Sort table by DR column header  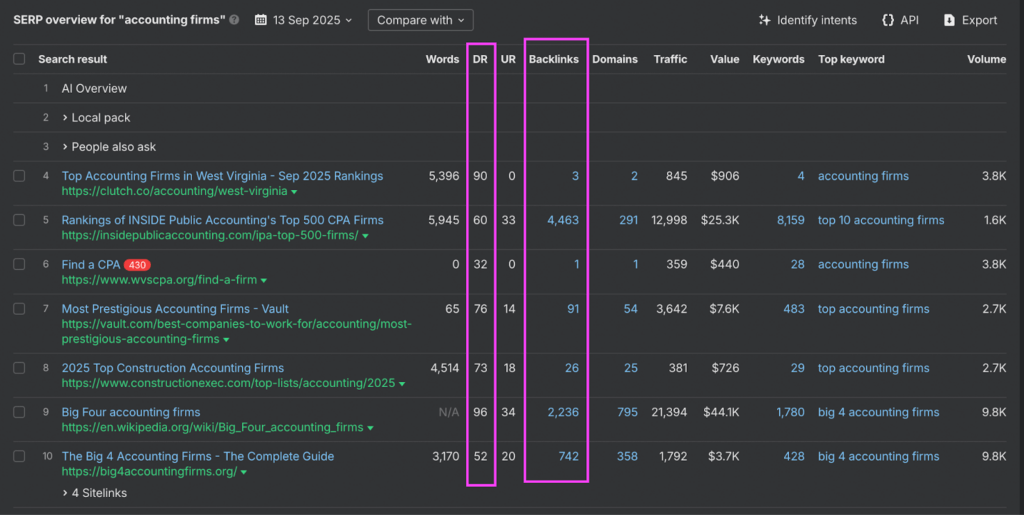click(x=480, y=59)
